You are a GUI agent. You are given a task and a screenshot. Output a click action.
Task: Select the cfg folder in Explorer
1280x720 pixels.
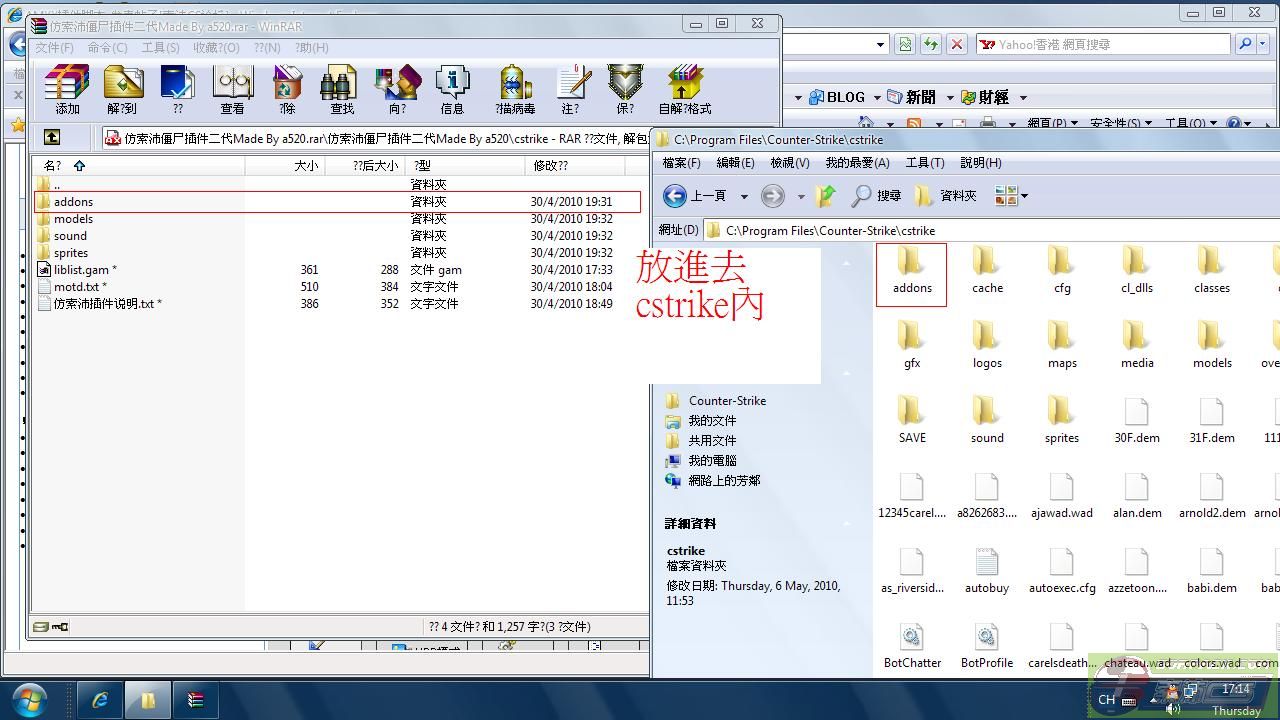(1062, 271)
